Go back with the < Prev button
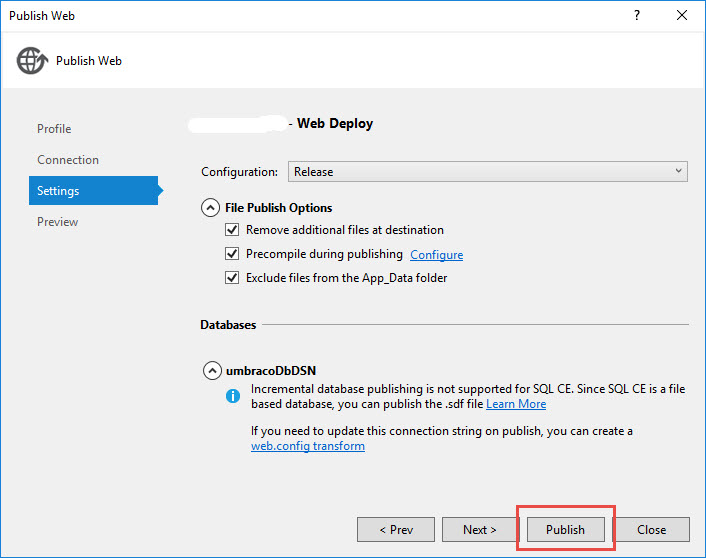706x558 pixels. 396,529
